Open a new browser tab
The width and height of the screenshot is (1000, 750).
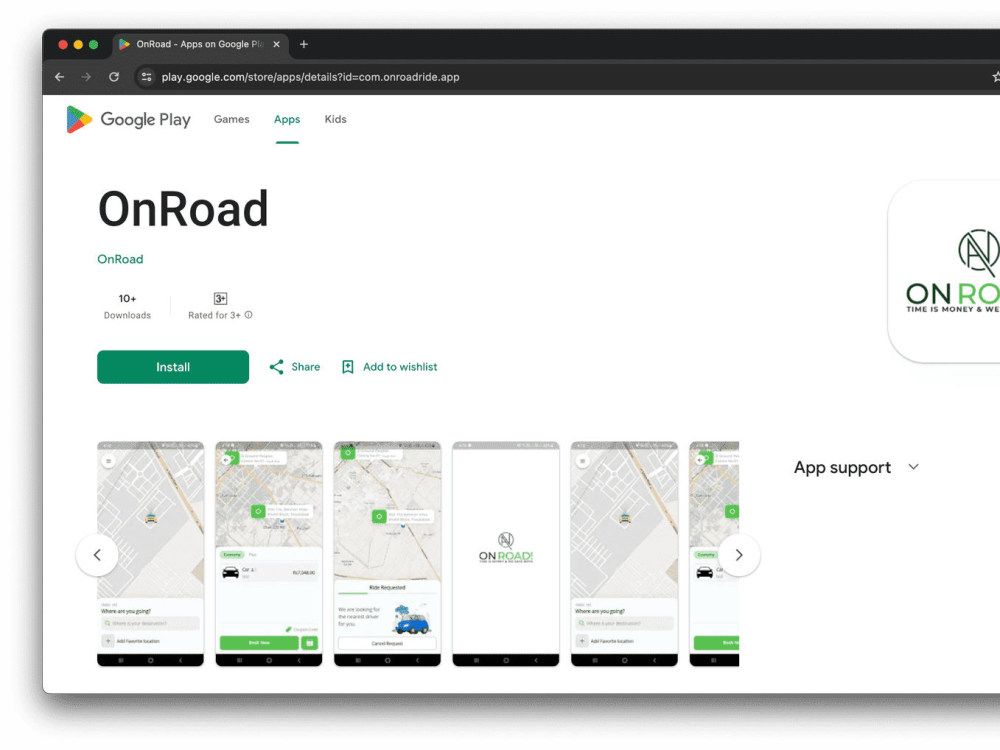(x=304, y=44)
